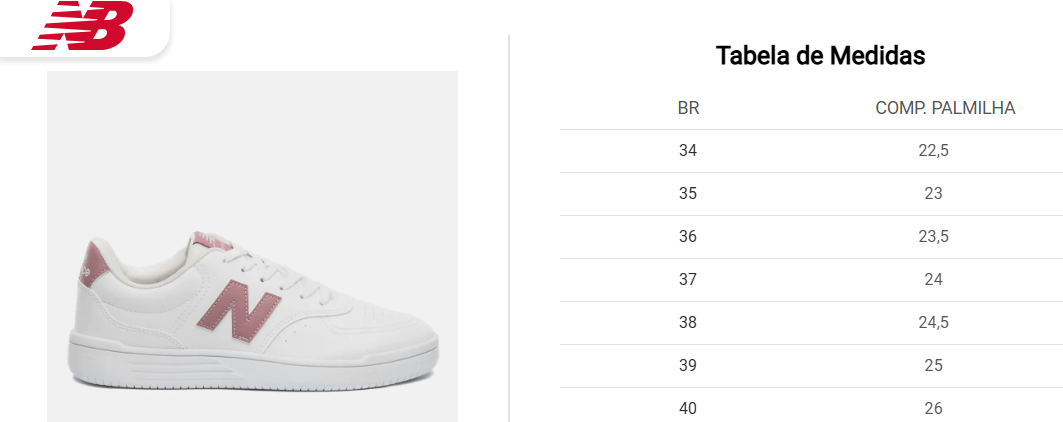Image resolution: width=1063 pixels, height=422 pixels.
Task: Click the Tabela de Medidas heading
Action: 820,56
